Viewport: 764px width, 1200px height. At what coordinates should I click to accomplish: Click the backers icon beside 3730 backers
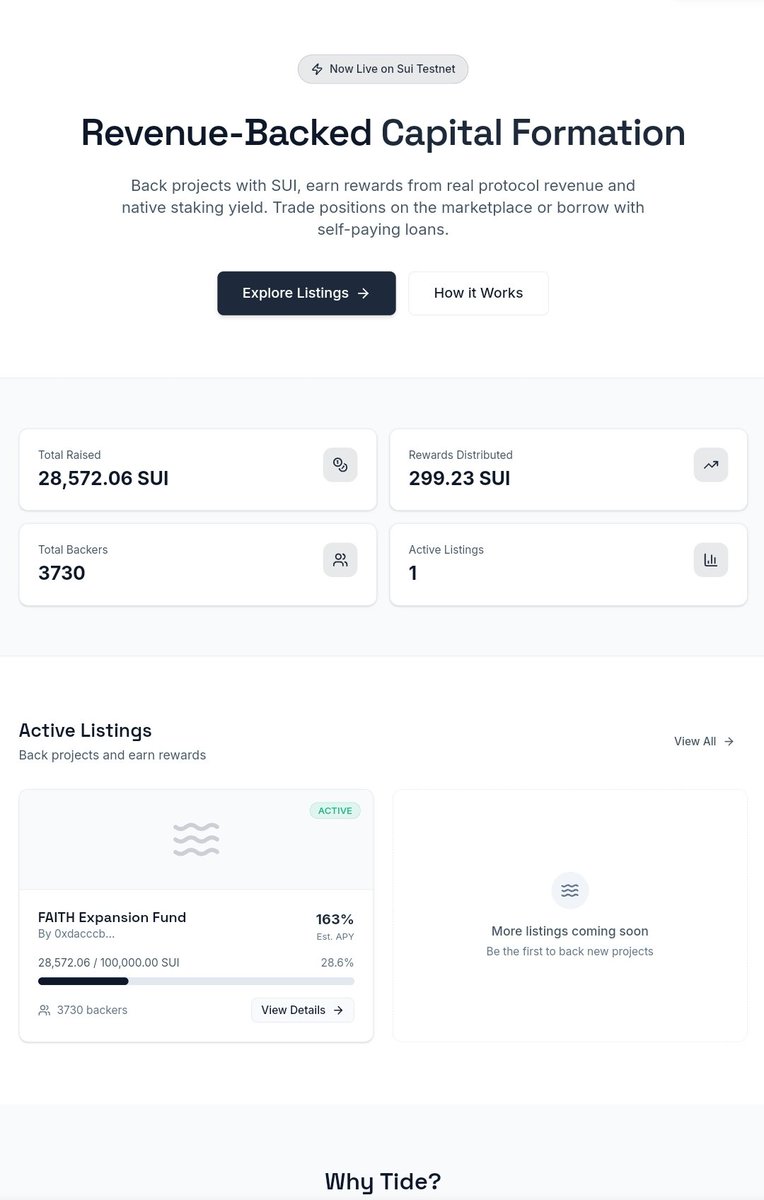(x=44, y=1010)
